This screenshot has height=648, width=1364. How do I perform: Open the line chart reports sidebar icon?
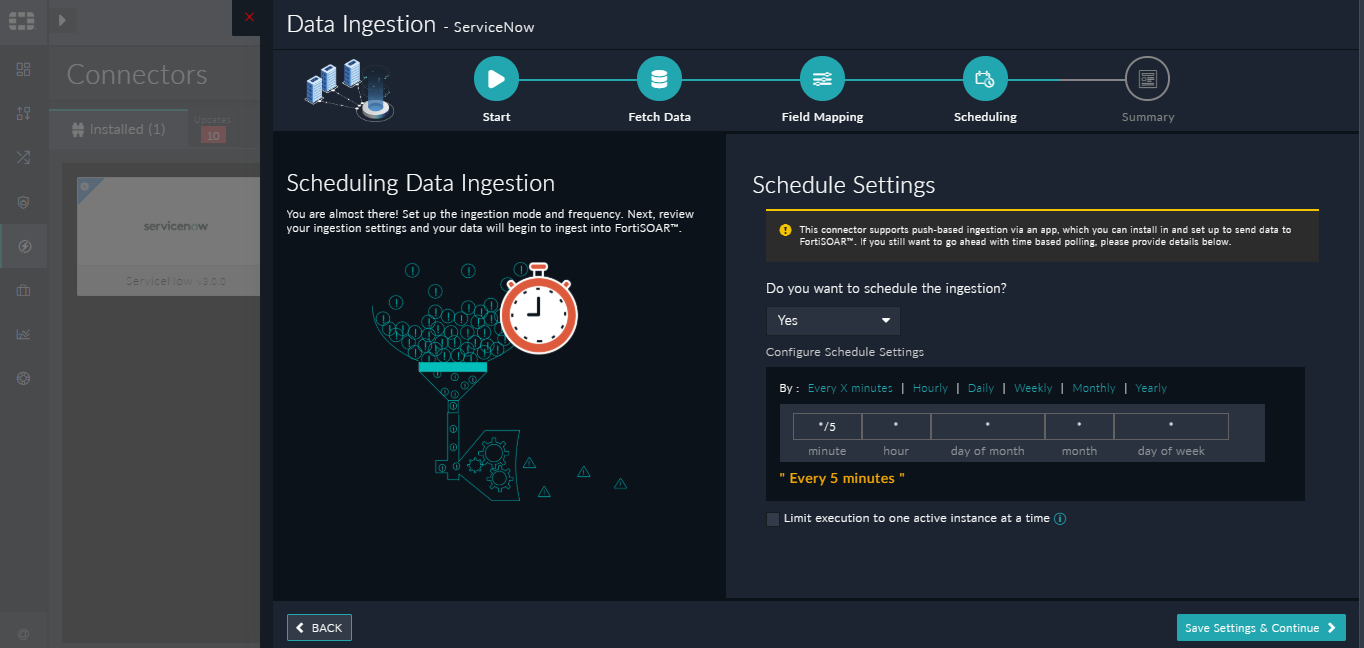pyautogui.click(x=24, y=334)
